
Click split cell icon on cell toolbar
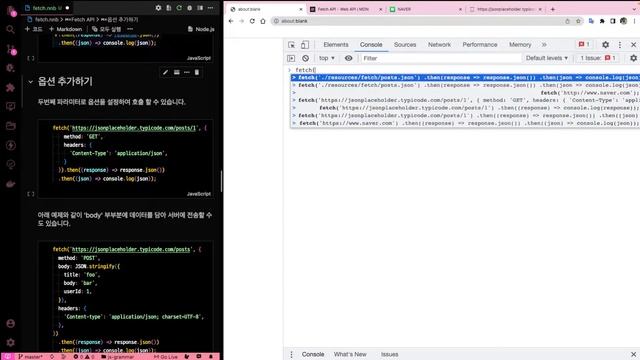coord(176,72)
